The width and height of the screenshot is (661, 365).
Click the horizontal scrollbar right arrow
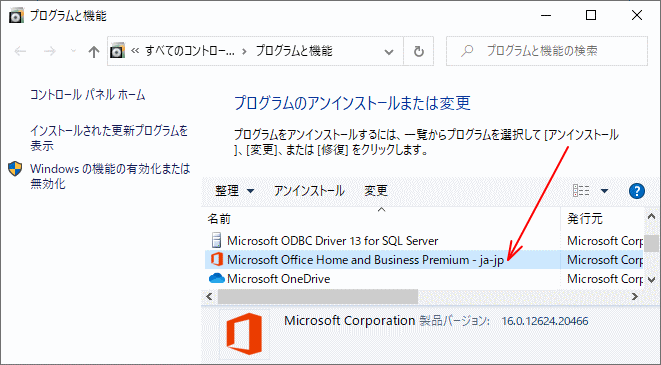[635, 297]
